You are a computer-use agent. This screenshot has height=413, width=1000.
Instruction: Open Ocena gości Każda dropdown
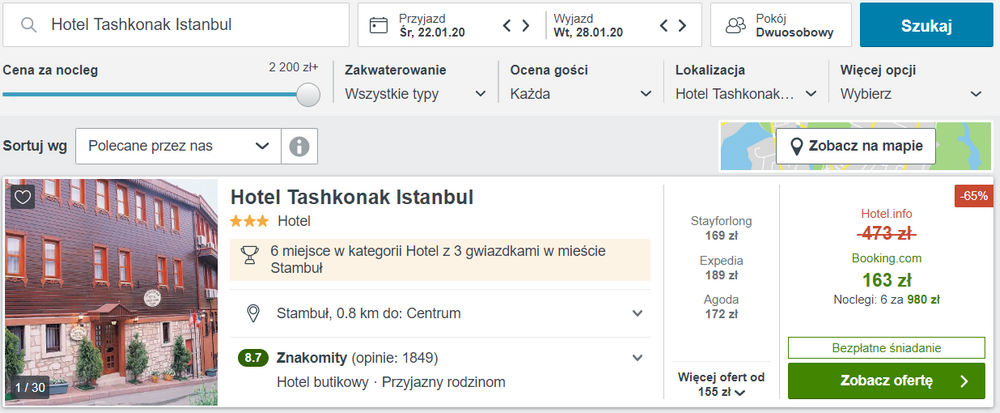coord(580,82)
